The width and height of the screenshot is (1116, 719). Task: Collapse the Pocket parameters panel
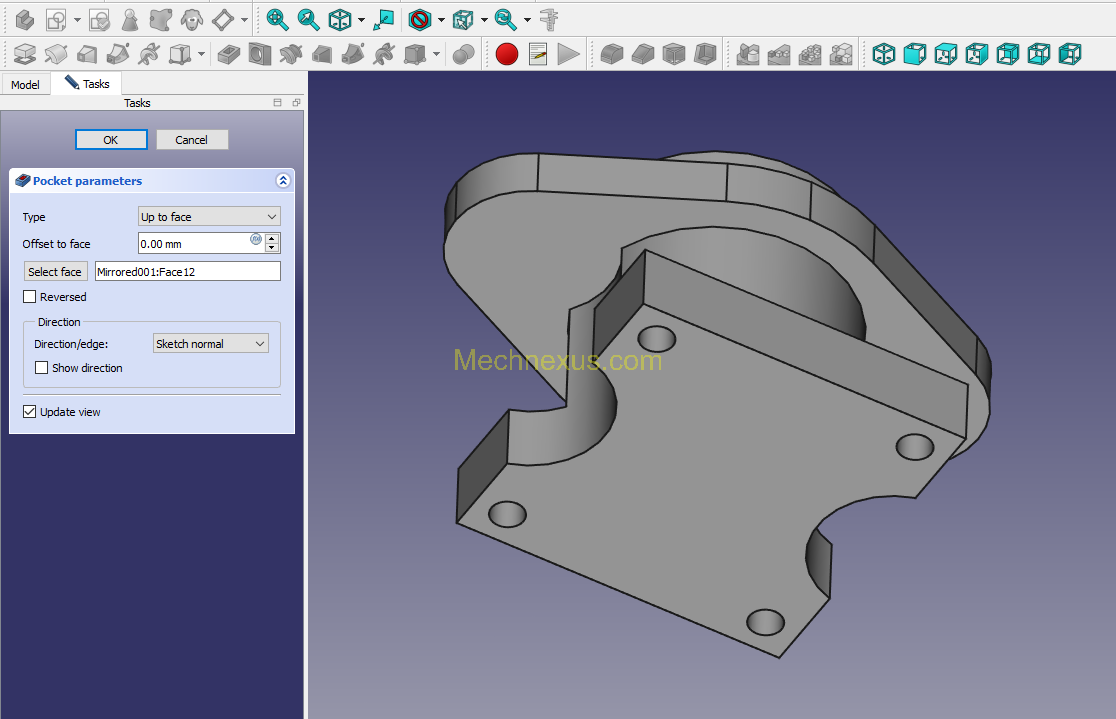(283, 181)
